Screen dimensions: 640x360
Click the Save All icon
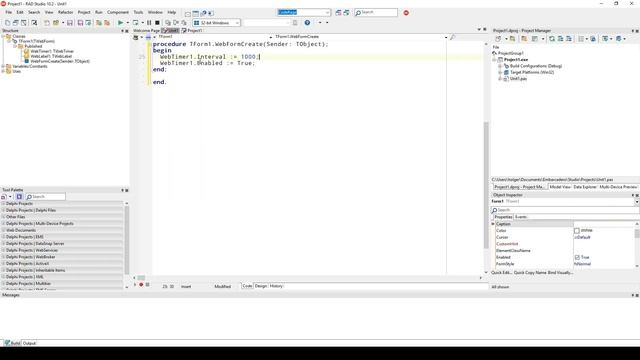tap(80, 23)
